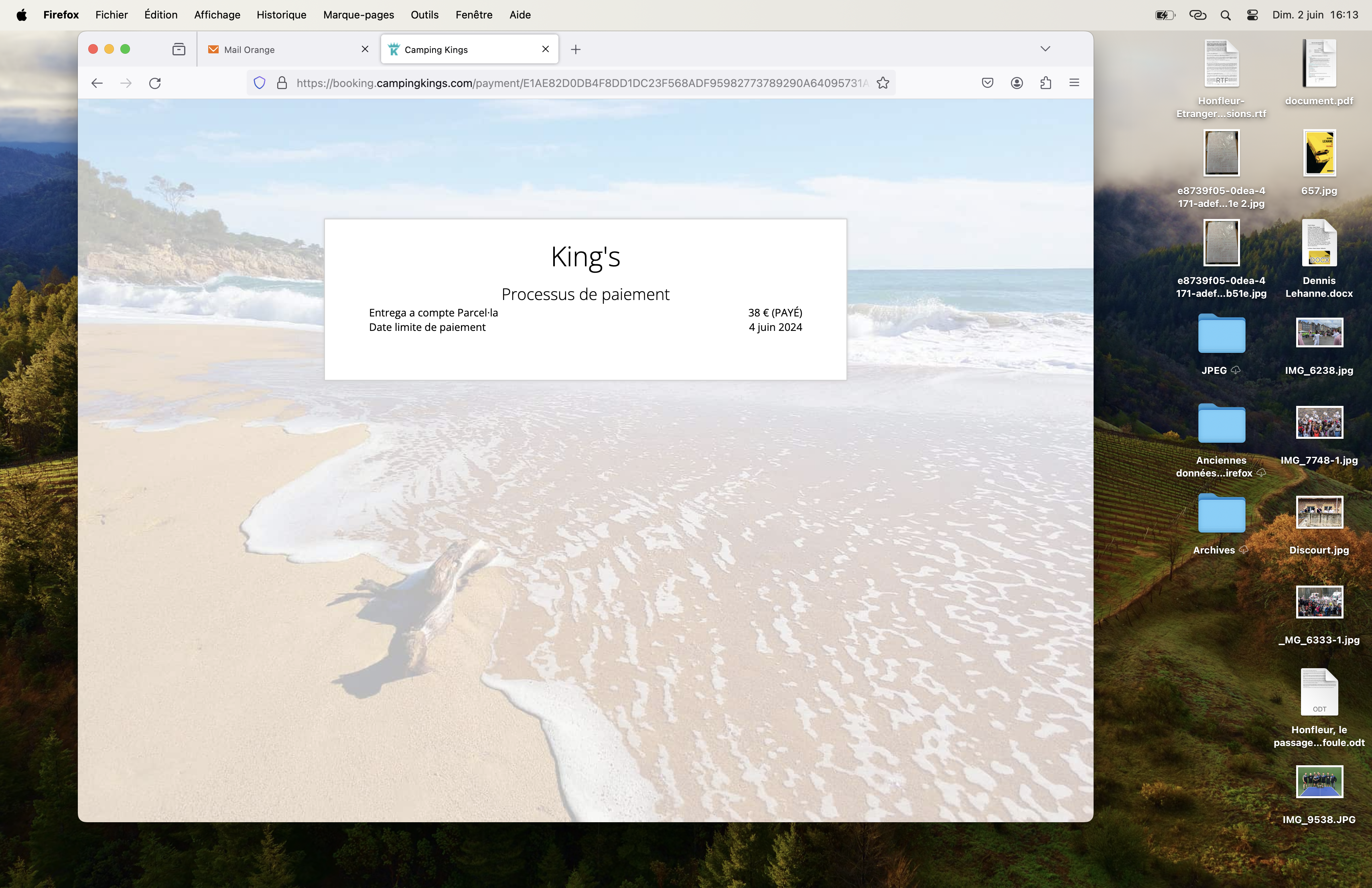
Task: Open the Fenêtre menu
Action: pyautogui.click(x=474, y=15)
